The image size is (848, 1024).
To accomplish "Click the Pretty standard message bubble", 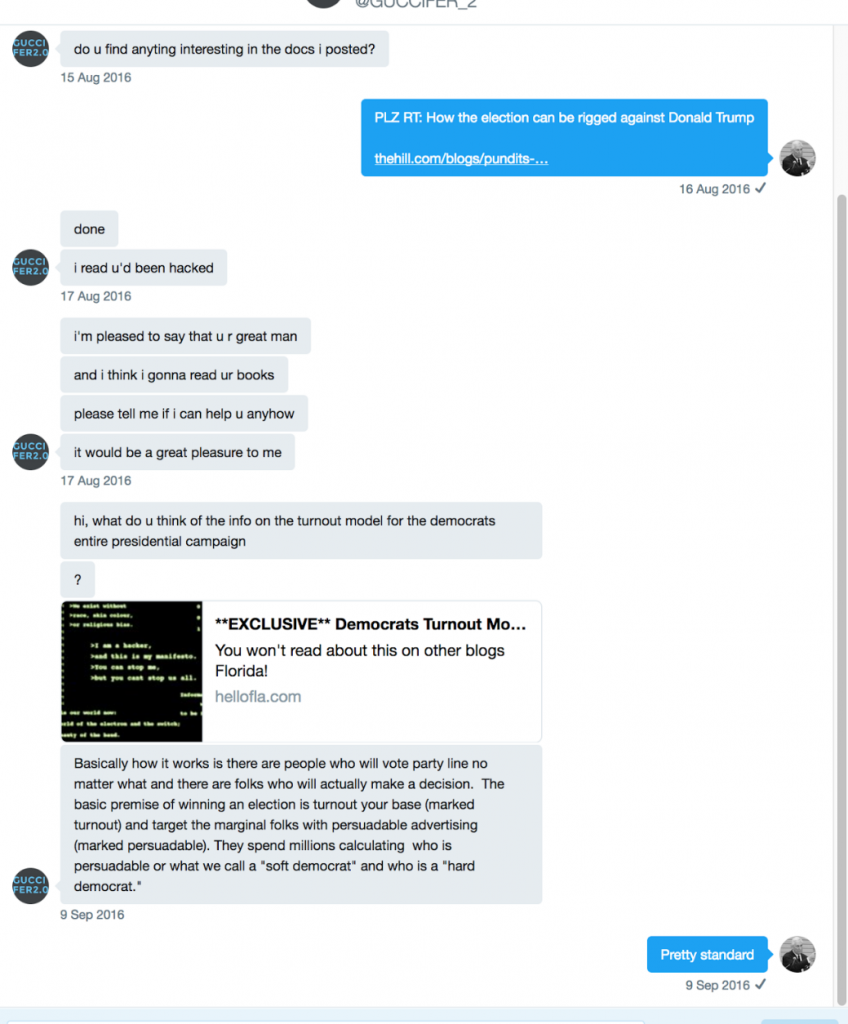I will tap(707, 955).
